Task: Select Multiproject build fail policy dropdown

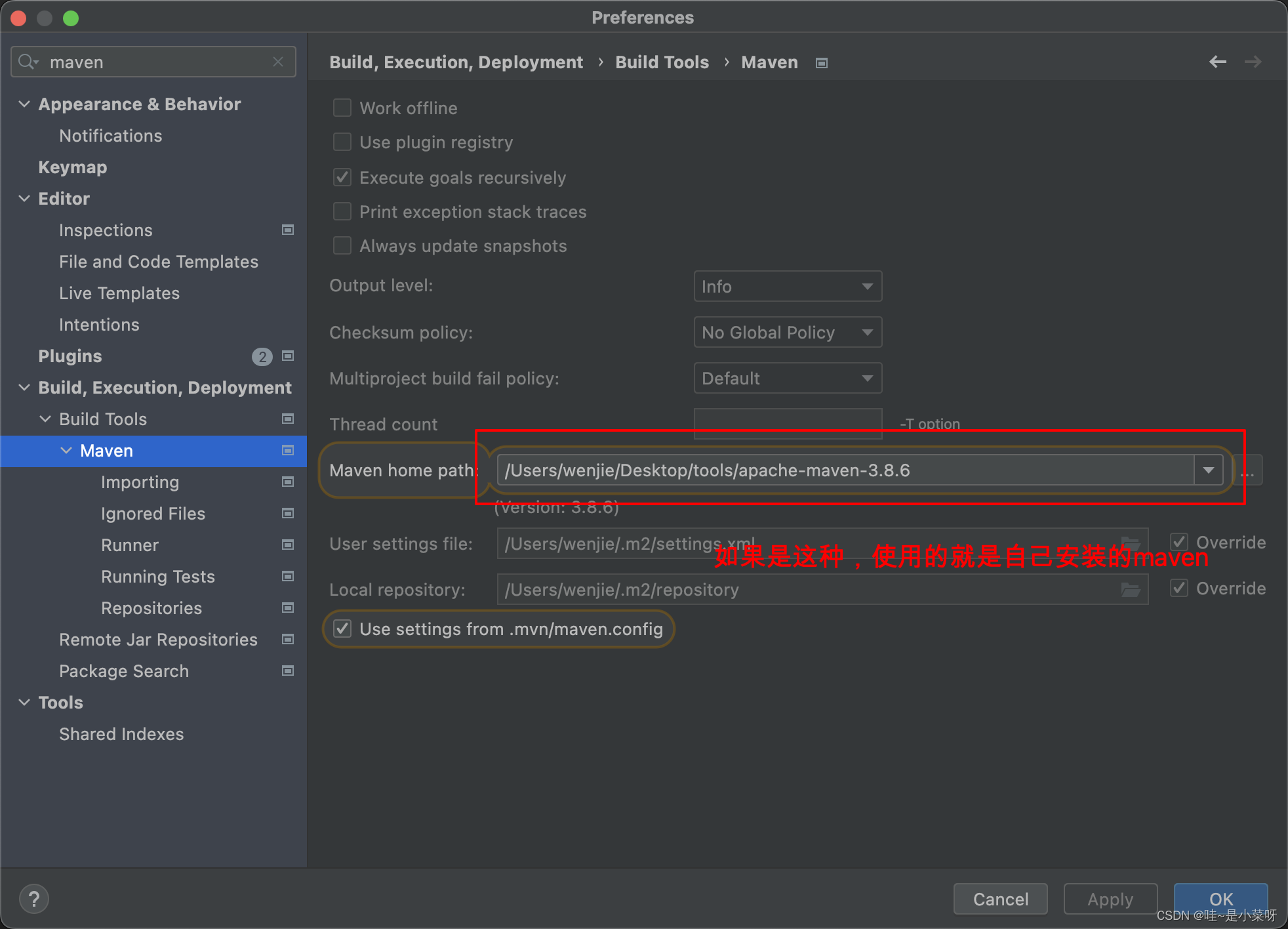Action: click(786, 378)
